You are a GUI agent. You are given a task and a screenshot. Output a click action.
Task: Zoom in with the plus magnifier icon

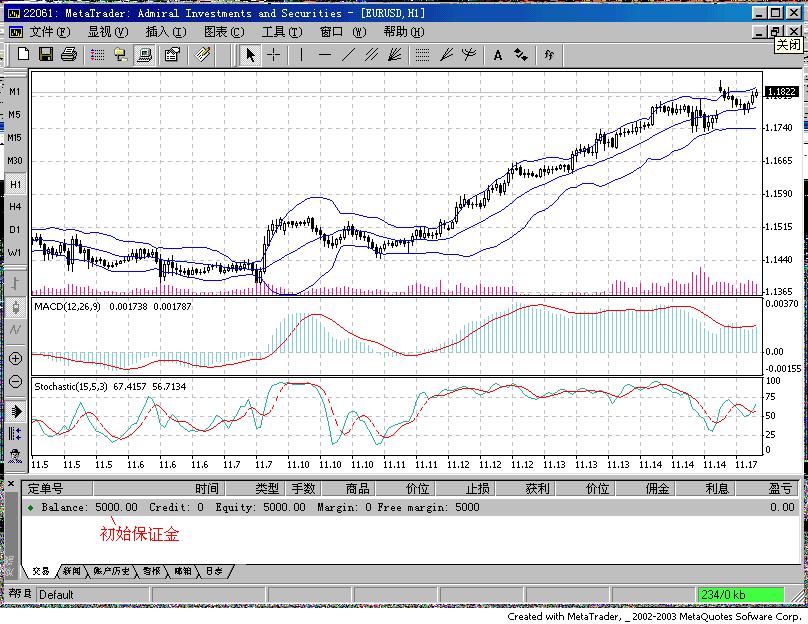click(x=15, y=358)
